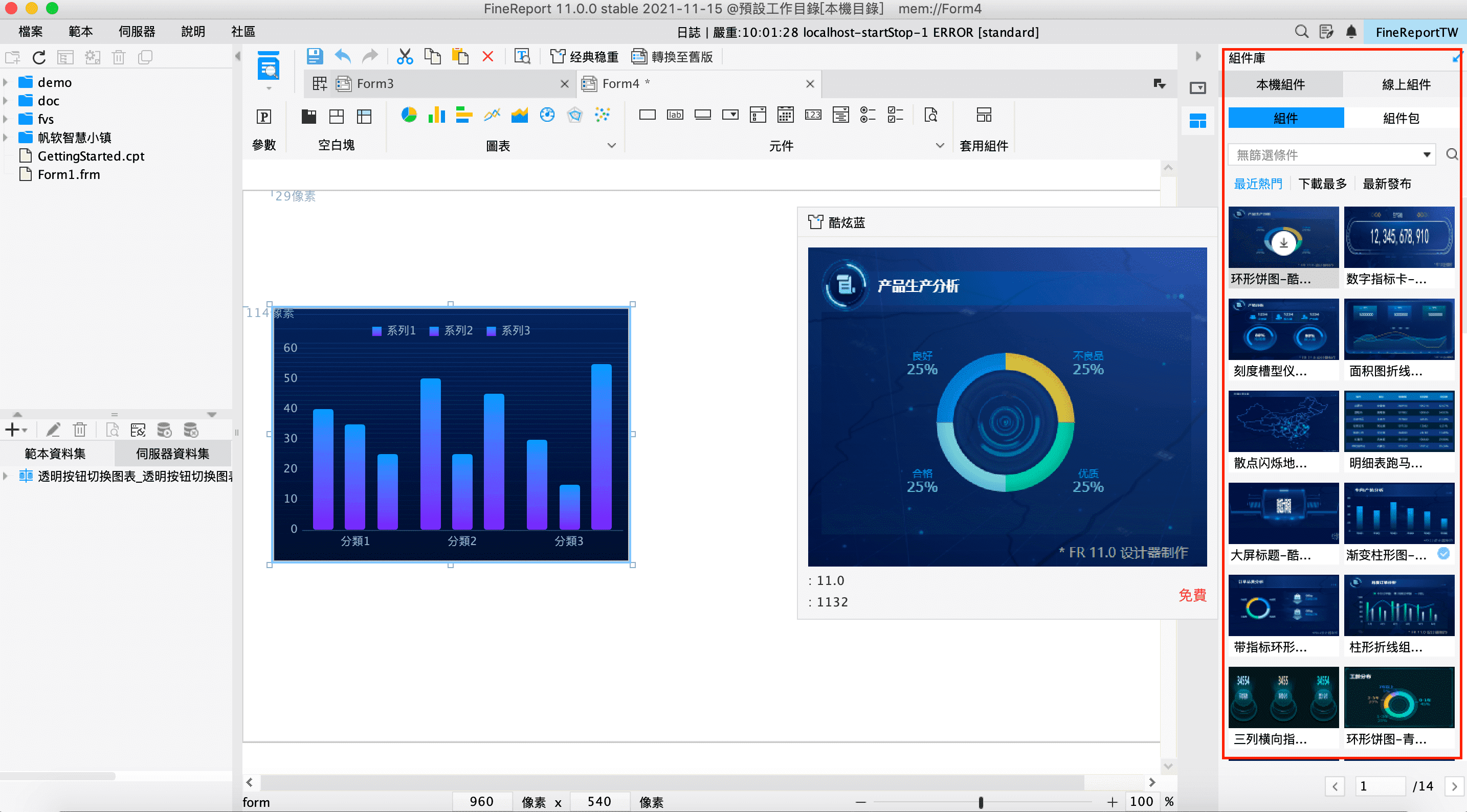
Task: Add a number widget (123 icon)
Action: click(x=813, y=115)
